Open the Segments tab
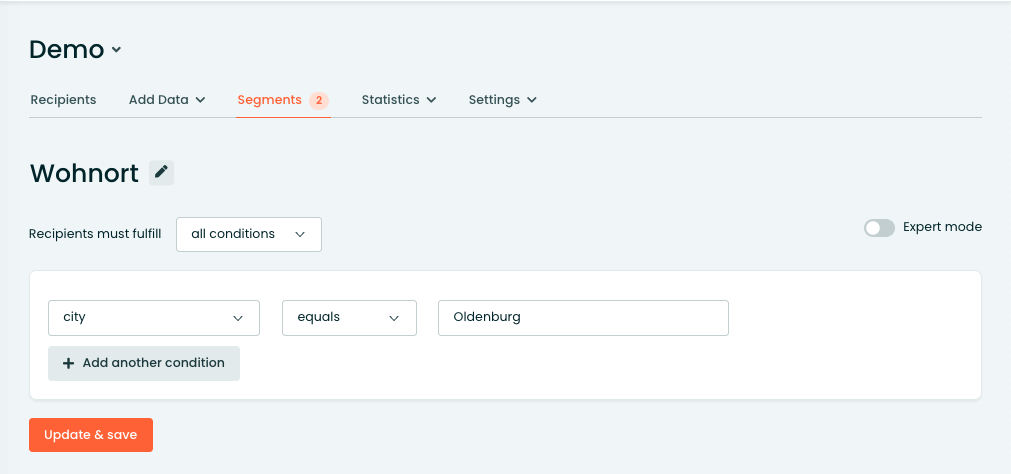Viewport: 1011px width, 474px height. (270, 100)
